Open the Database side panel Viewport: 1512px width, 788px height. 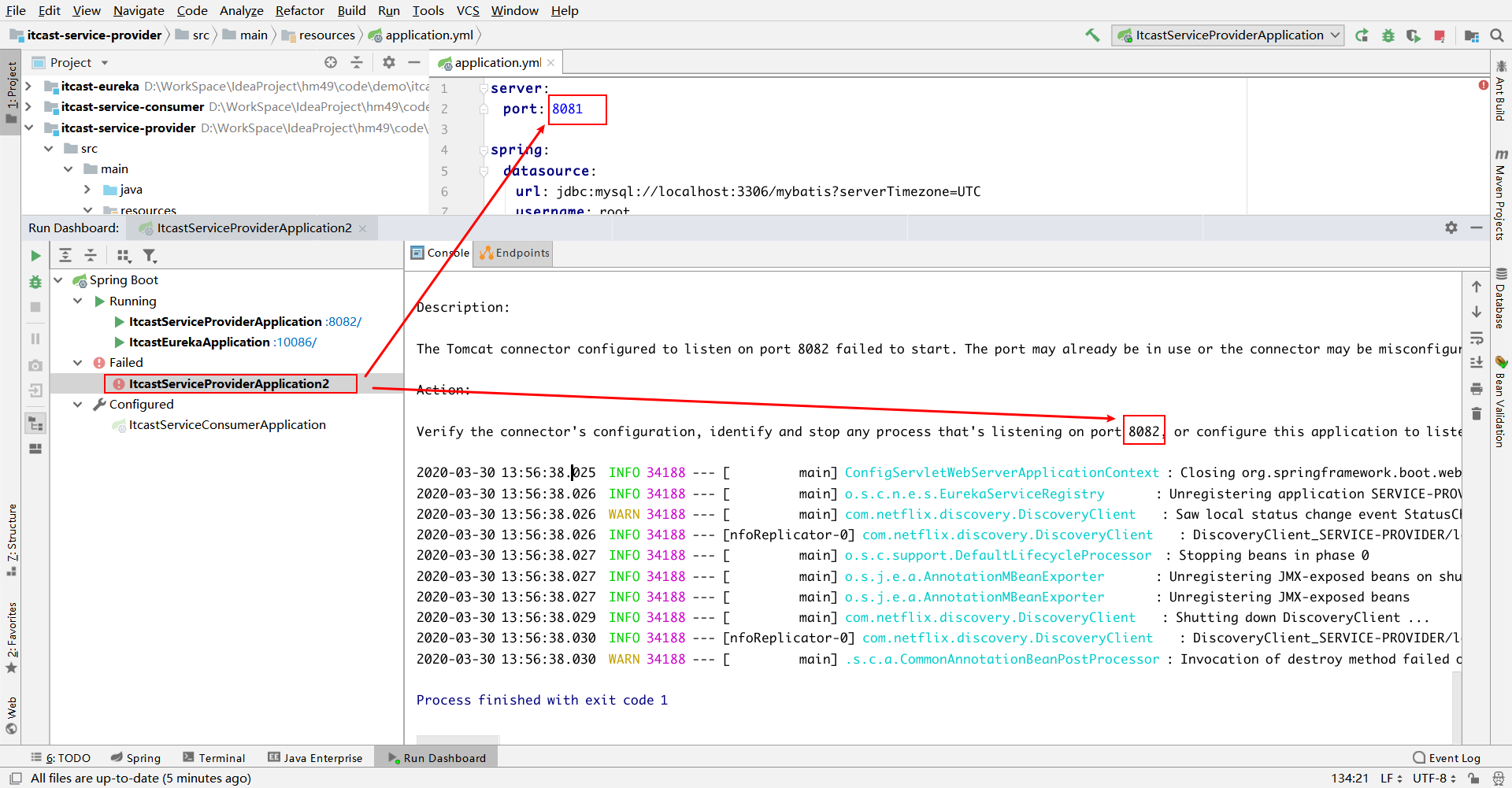coord(1501,298)
